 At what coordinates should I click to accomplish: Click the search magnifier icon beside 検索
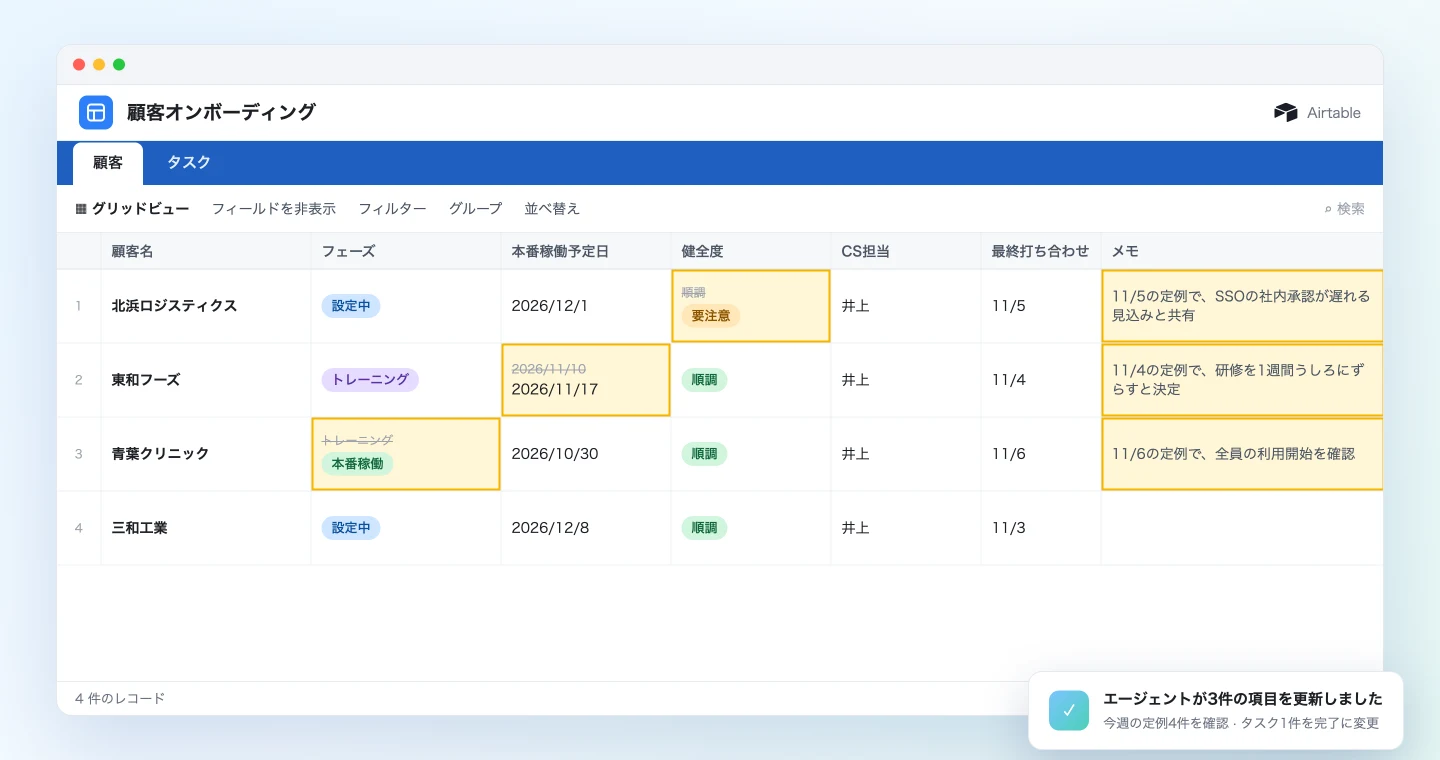coord(1328,209)
